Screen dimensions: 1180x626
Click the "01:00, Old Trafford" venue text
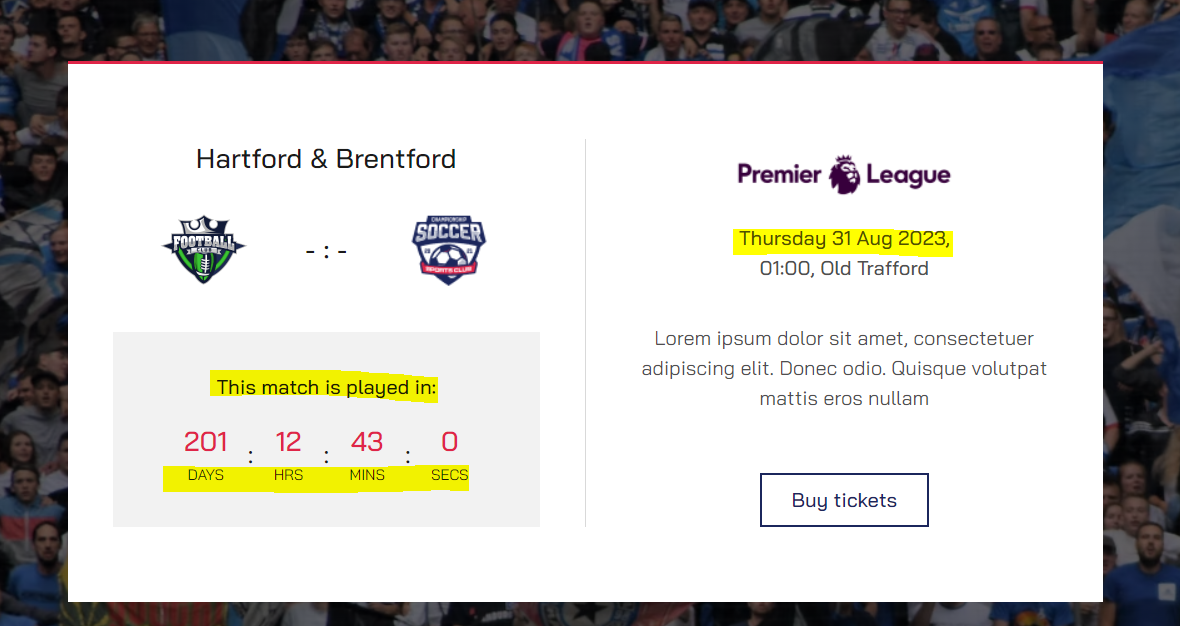844,268
